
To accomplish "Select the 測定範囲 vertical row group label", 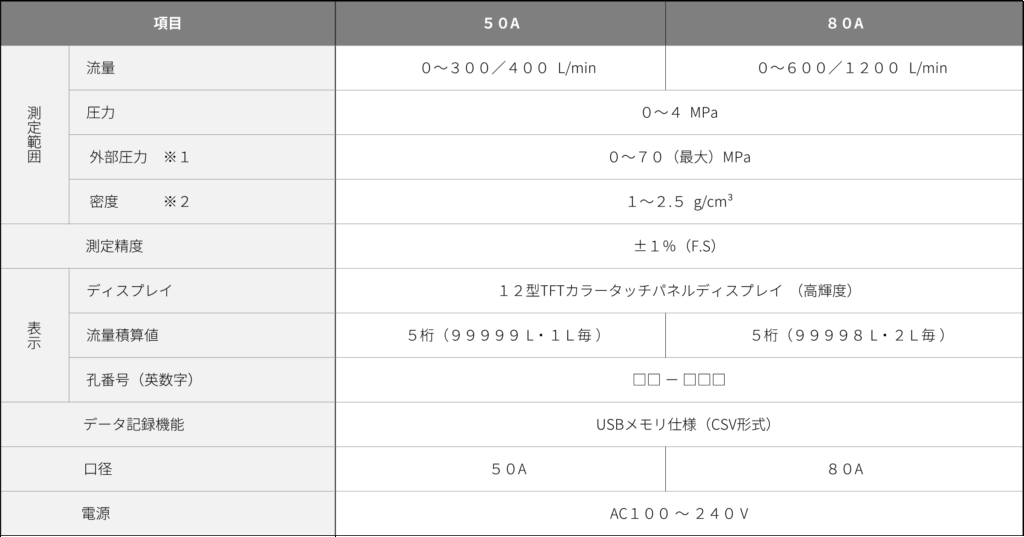I will coord(34,134).
